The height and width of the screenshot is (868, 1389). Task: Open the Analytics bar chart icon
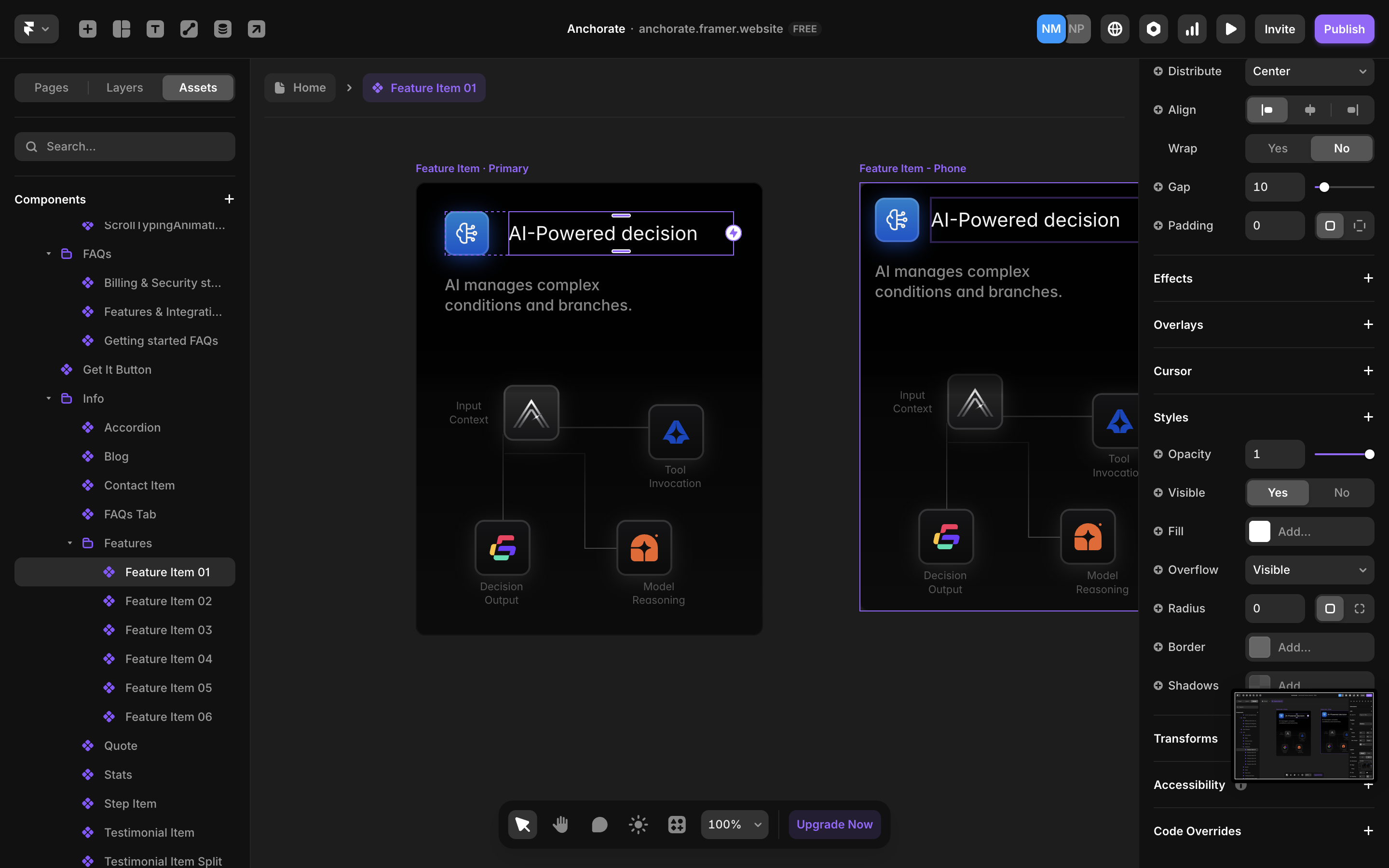tap(1192, 29)
